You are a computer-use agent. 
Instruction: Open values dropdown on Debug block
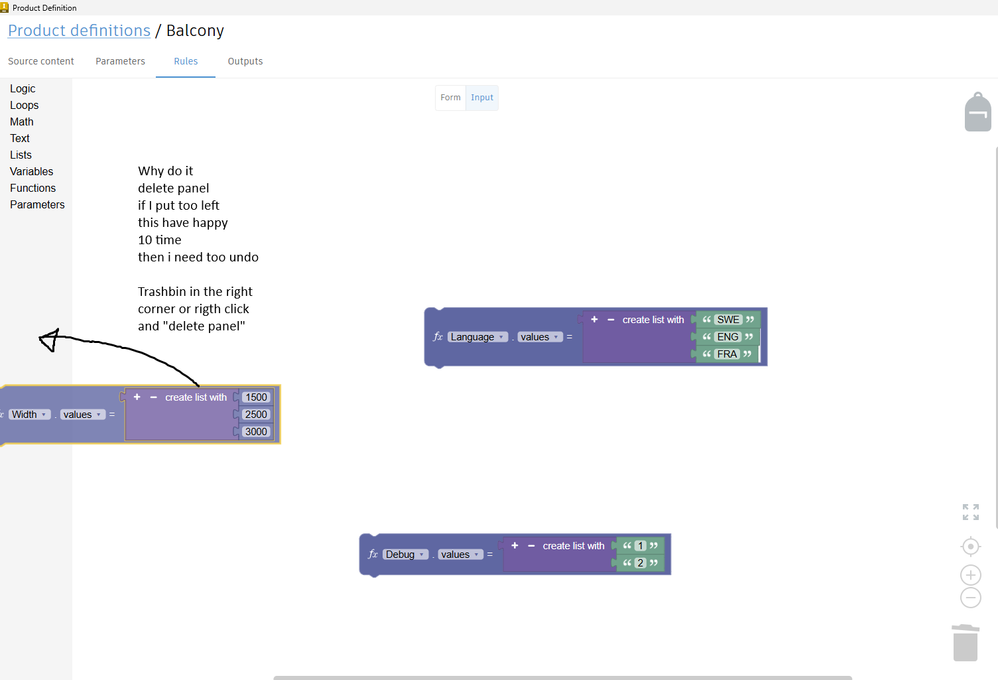point(460,555)
